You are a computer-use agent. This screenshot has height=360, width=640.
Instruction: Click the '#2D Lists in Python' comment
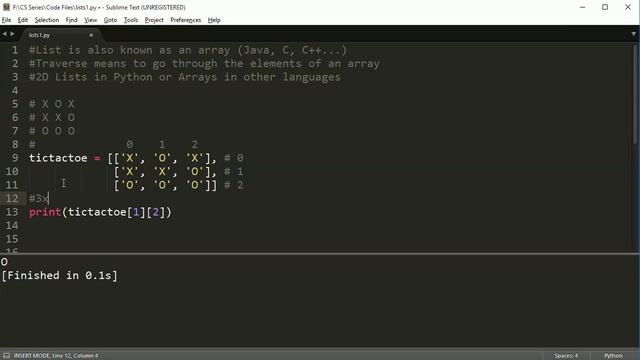(x=184, y=77)
